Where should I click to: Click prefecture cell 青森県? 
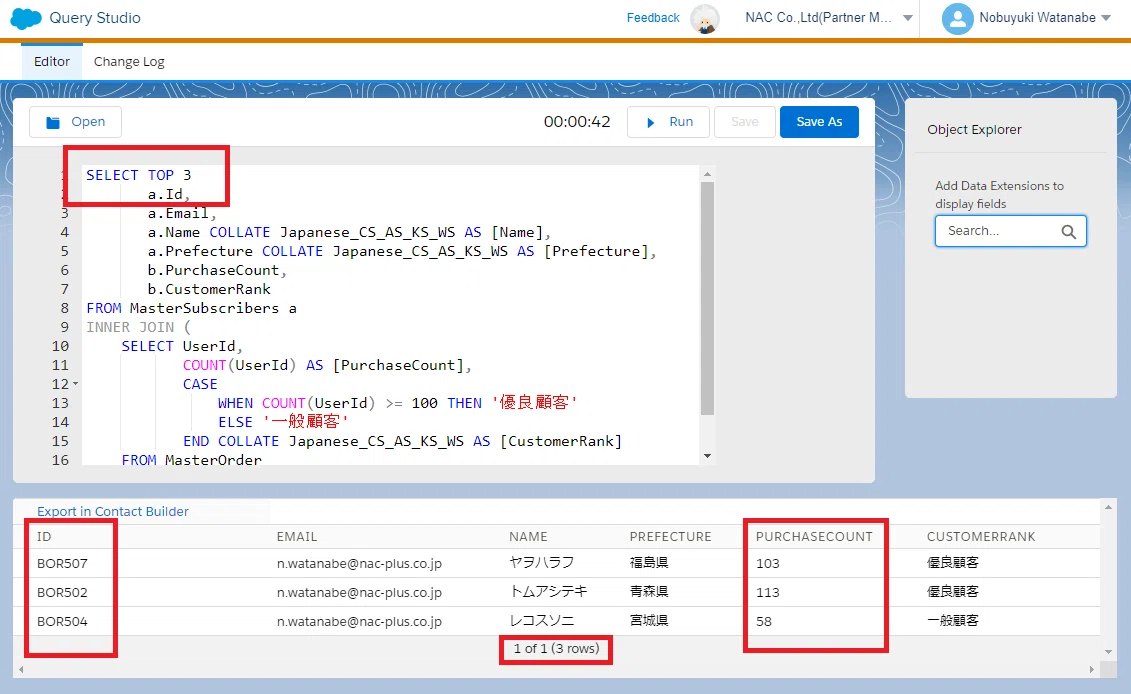click(x=648, y=592)
